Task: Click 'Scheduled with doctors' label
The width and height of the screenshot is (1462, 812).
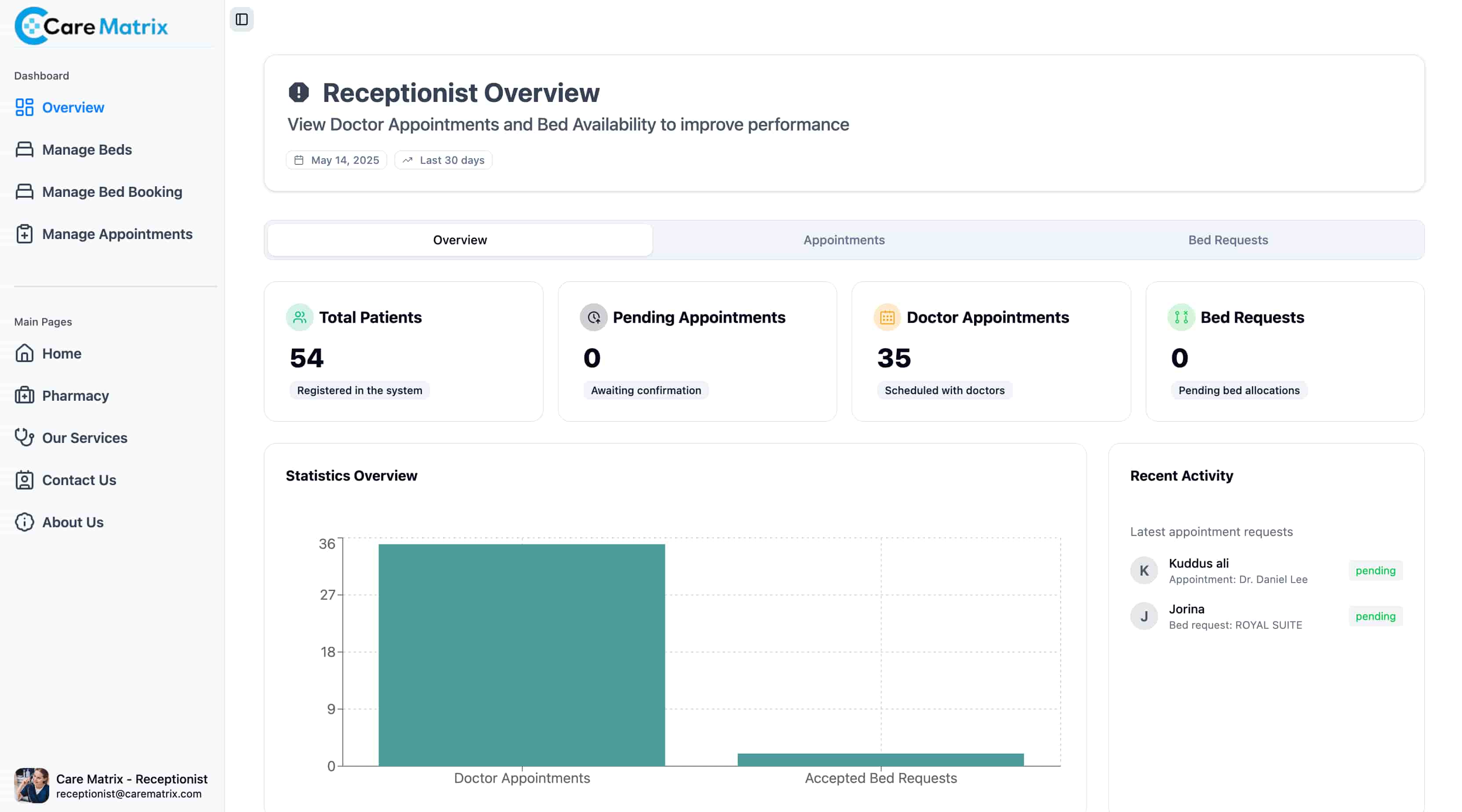Action: [x=944, y=390]
